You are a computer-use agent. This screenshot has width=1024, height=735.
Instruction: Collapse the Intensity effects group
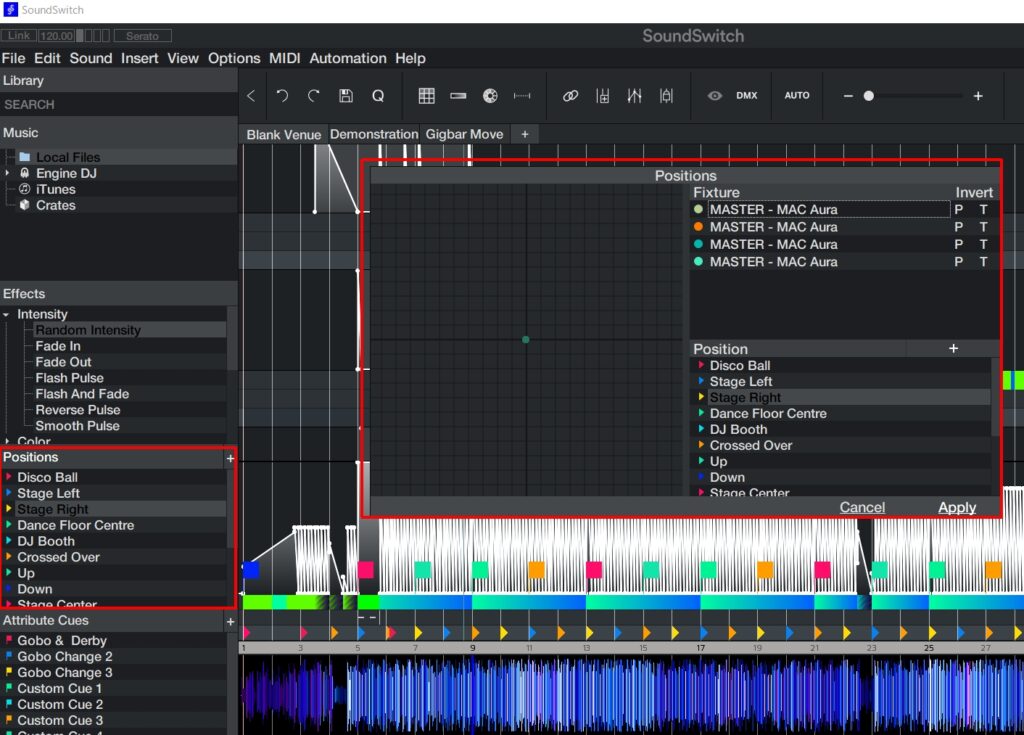7,315
